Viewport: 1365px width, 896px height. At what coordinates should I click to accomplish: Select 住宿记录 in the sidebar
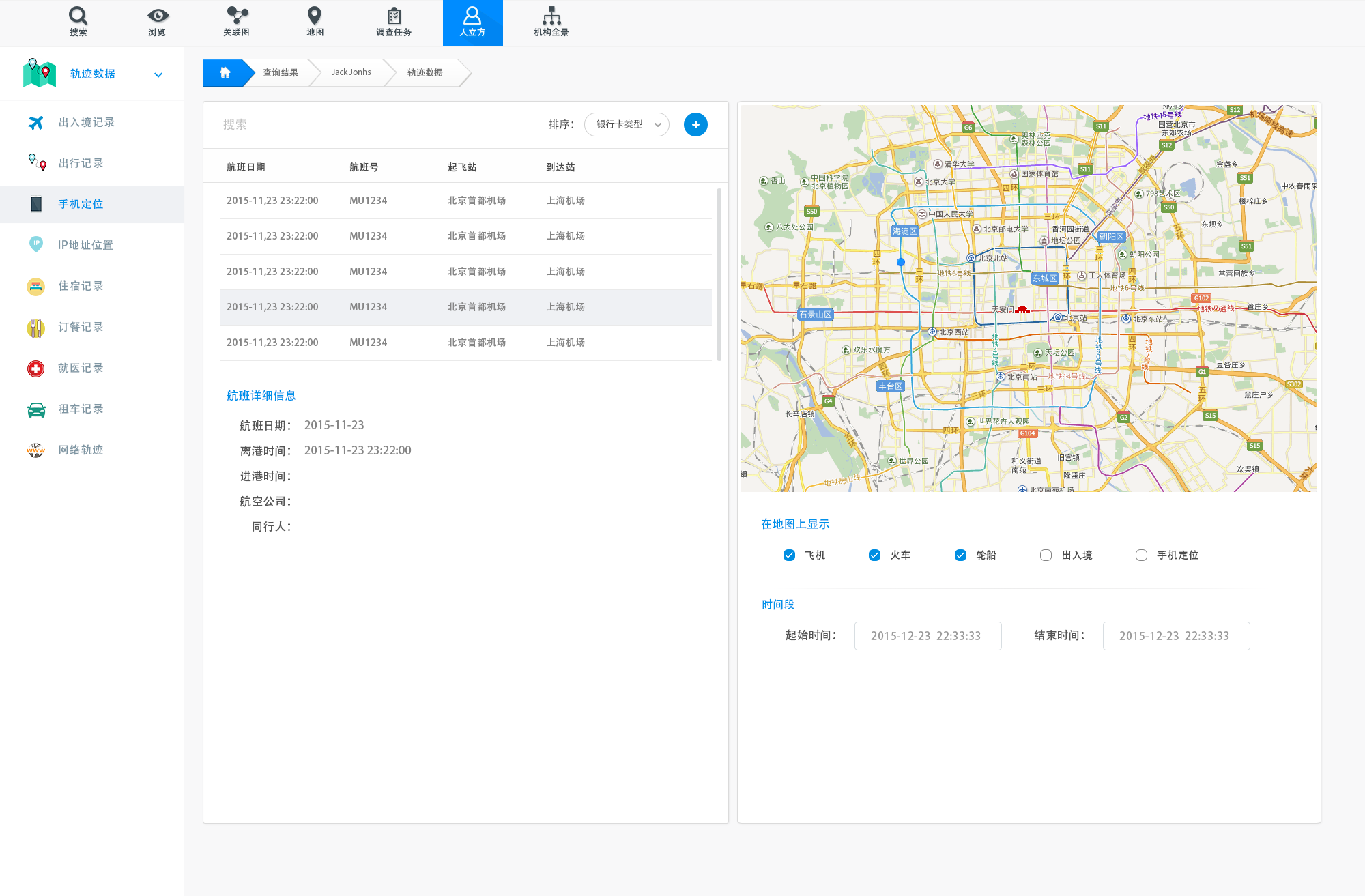click(x=81, y=286)
